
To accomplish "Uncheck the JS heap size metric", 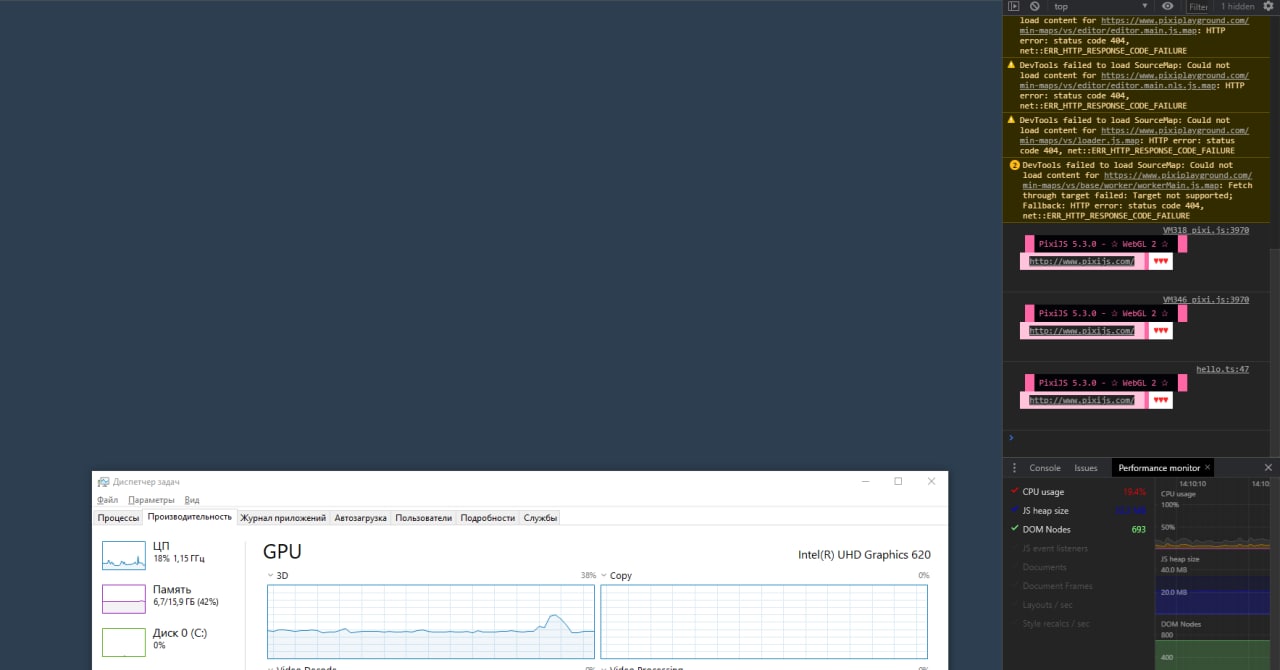I will (1014, 510).
